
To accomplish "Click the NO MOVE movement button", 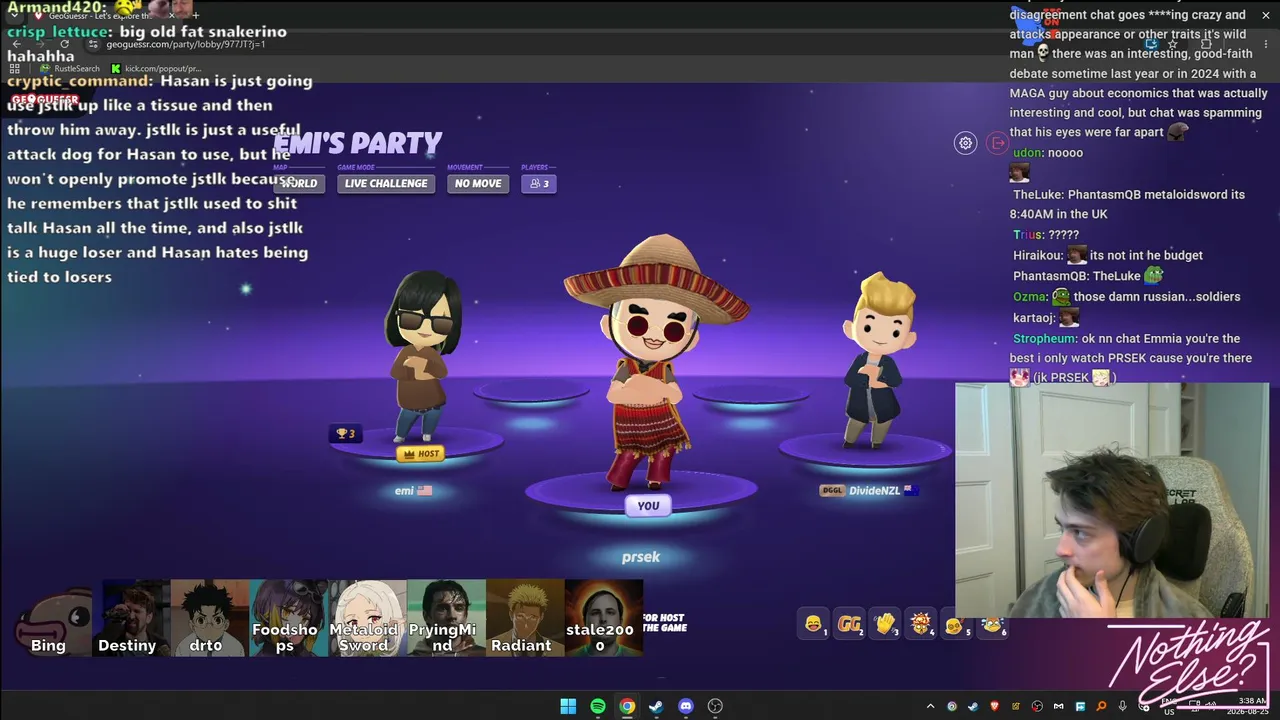I will click(478, 183).
